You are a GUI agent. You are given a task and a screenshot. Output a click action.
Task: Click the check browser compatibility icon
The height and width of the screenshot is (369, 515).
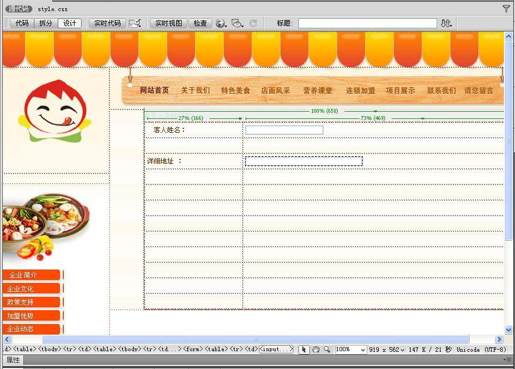tap(237, 23)
